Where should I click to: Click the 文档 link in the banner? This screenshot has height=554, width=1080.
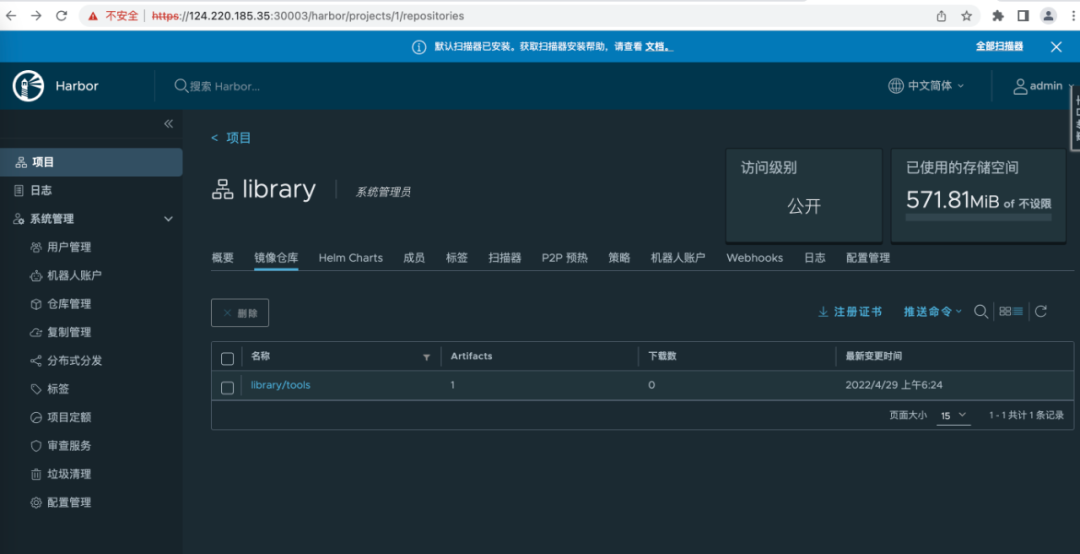[658, 47]
